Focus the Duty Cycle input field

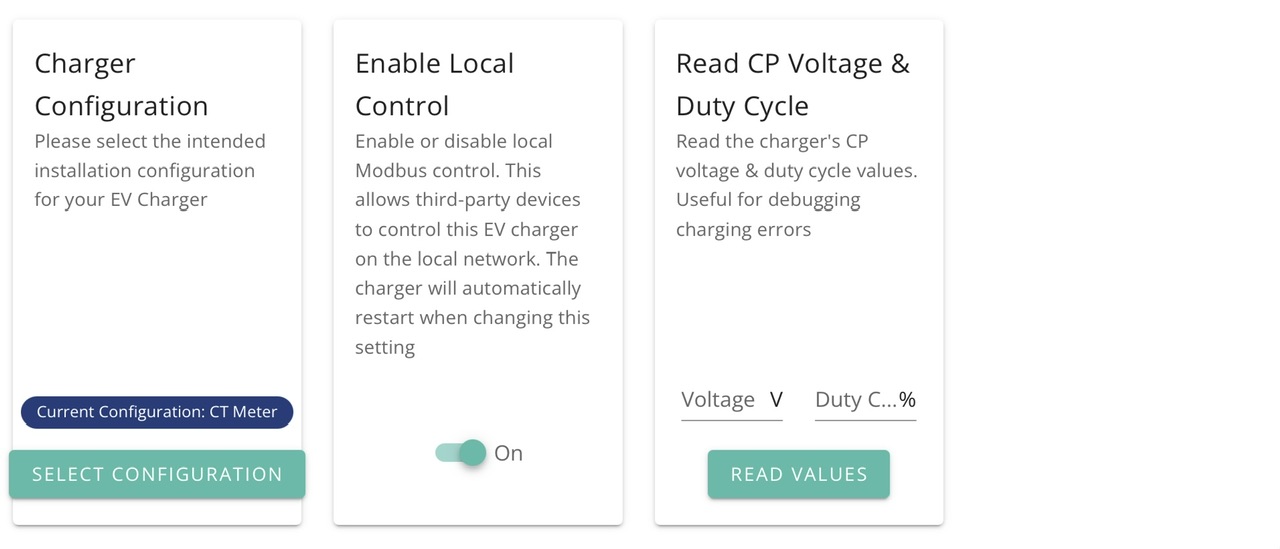coord(855,400)
